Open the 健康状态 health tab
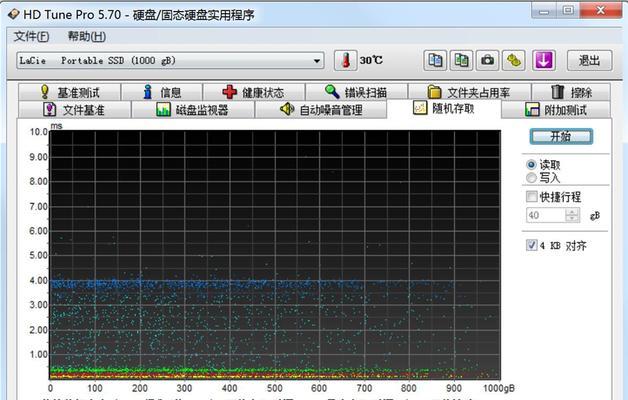Screen dimensions: 628x400 (254, 92)
